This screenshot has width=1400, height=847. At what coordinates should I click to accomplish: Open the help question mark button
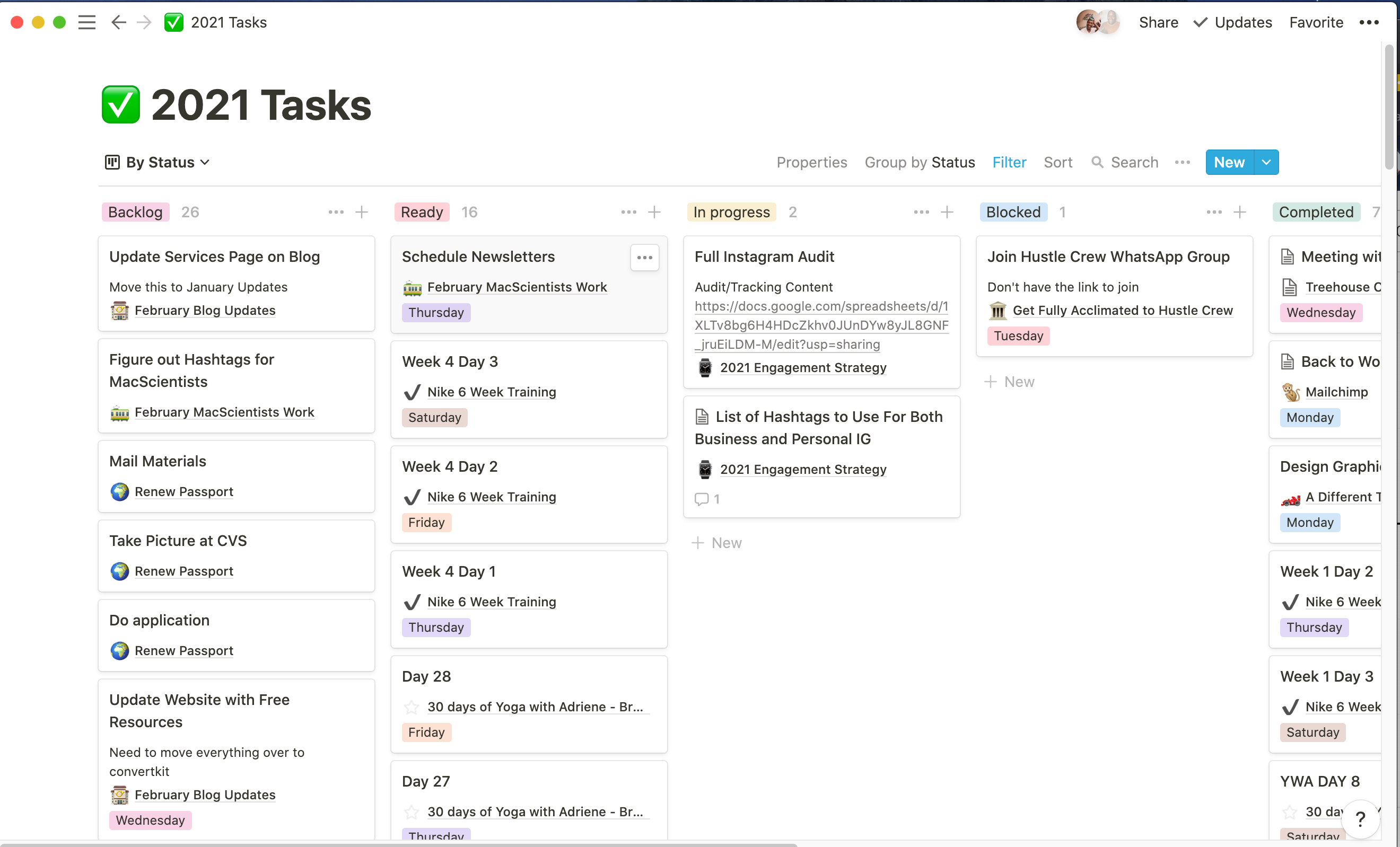[1360, 818]
